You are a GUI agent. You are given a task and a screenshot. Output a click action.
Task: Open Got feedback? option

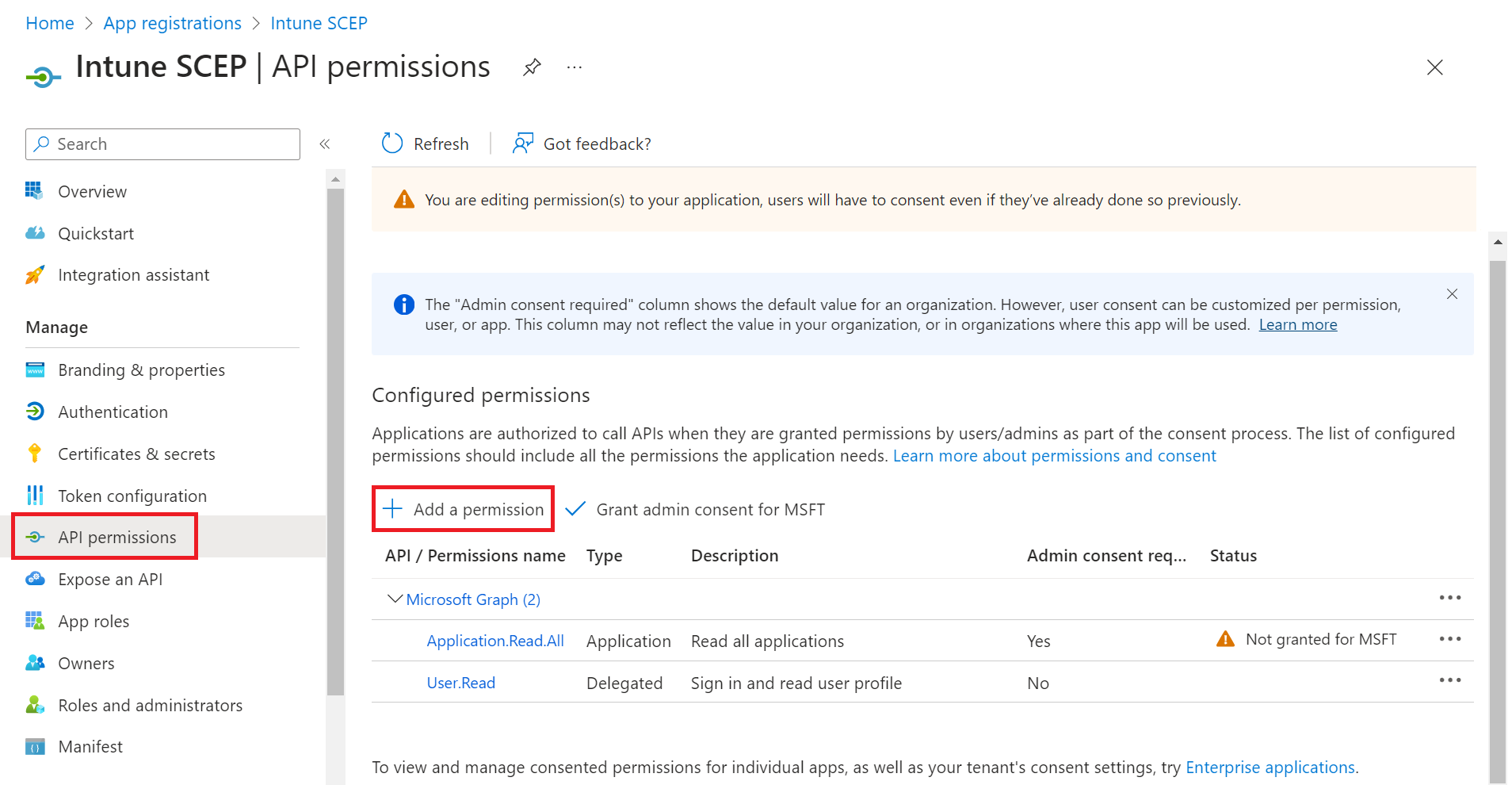[582, 144]
